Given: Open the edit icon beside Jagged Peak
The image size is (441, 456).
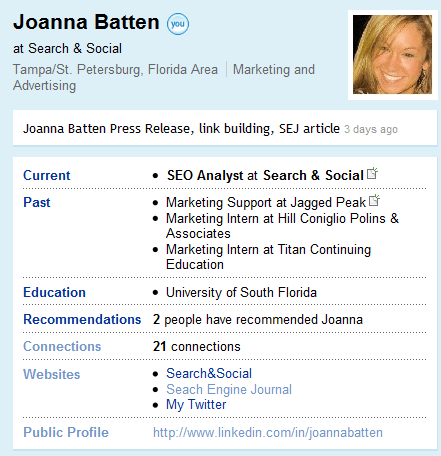Looking at the screenshot, I should pos(375,200).
